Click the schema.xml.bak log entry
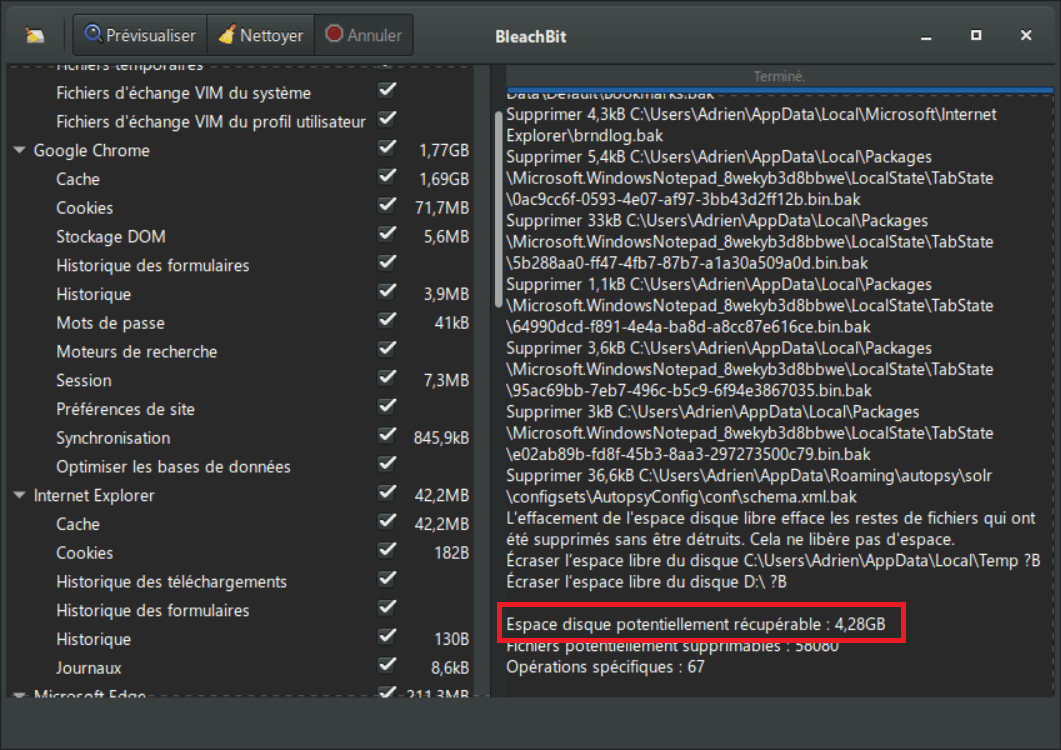Viewport: 1061px width, 750px height. (x=749, y=486)
